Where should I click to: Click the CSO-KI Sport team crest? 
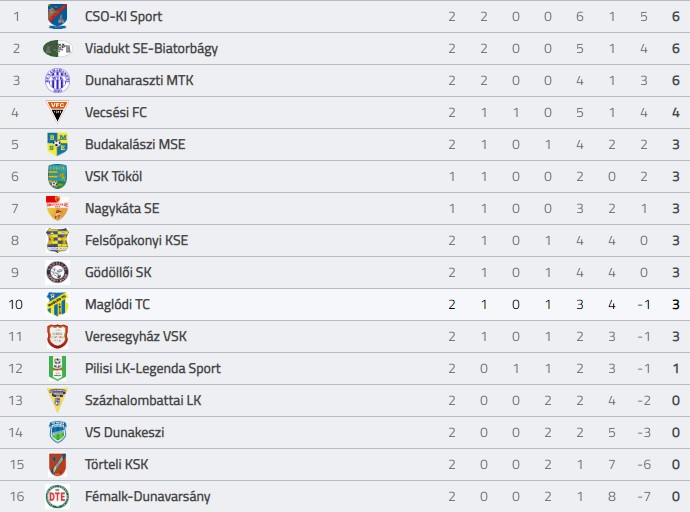(x=57, y=16)
